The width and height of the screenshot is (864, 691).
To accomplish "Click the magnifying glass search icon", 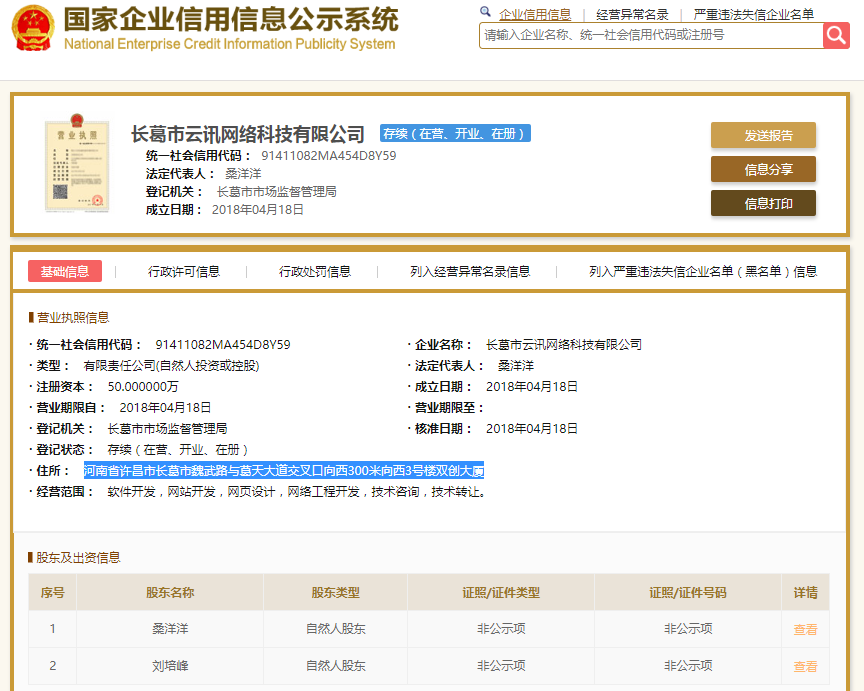I will click(838, 35).
